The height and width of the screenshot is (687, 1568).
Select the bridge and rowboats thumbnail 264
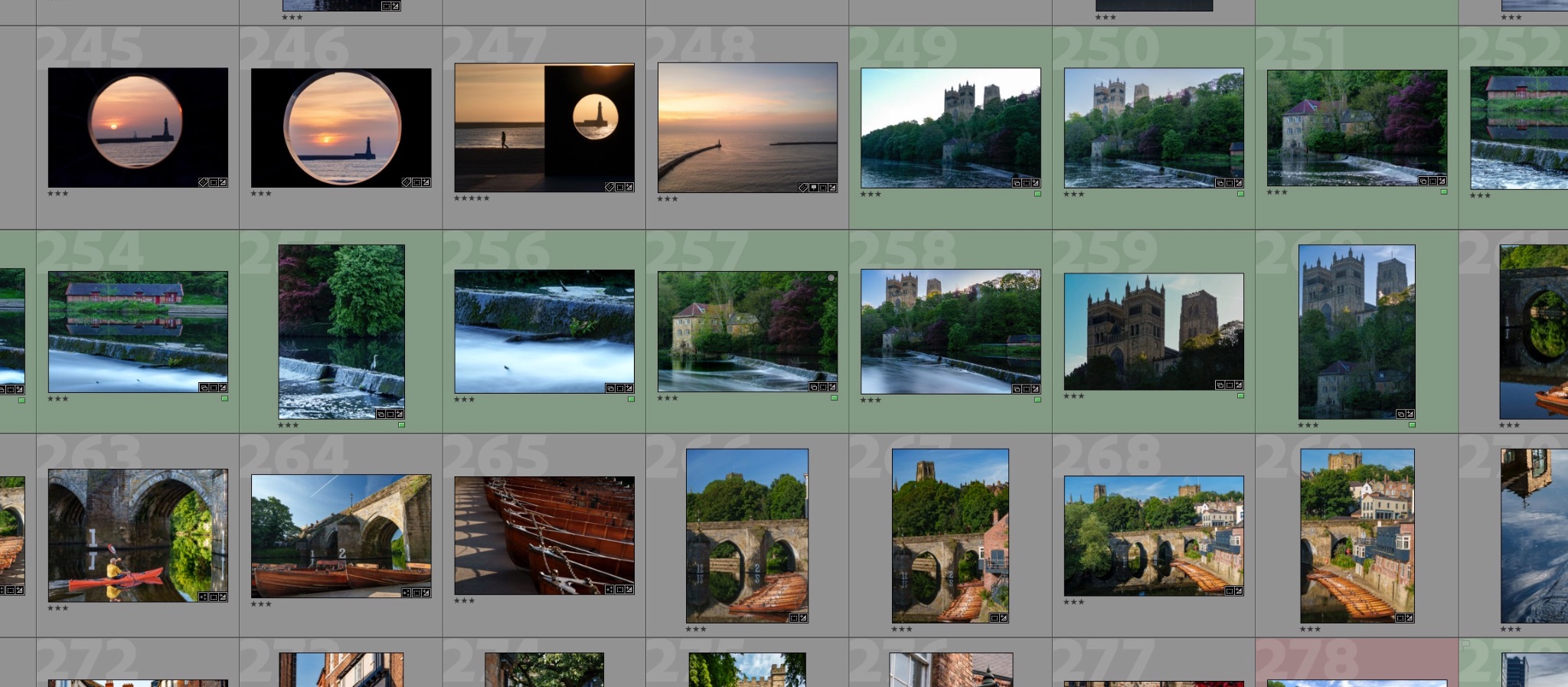click(341, 536)
